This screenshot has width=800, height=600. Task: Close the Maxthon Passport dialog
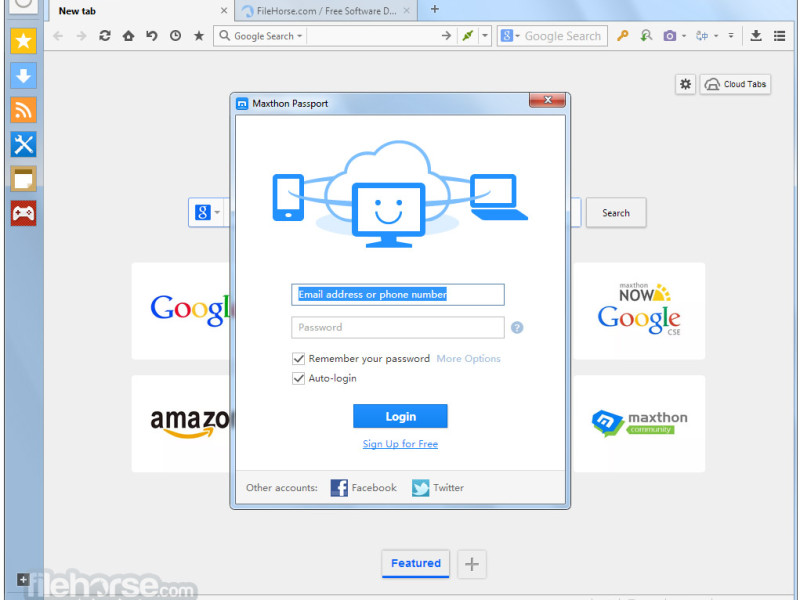coord(547,100)
